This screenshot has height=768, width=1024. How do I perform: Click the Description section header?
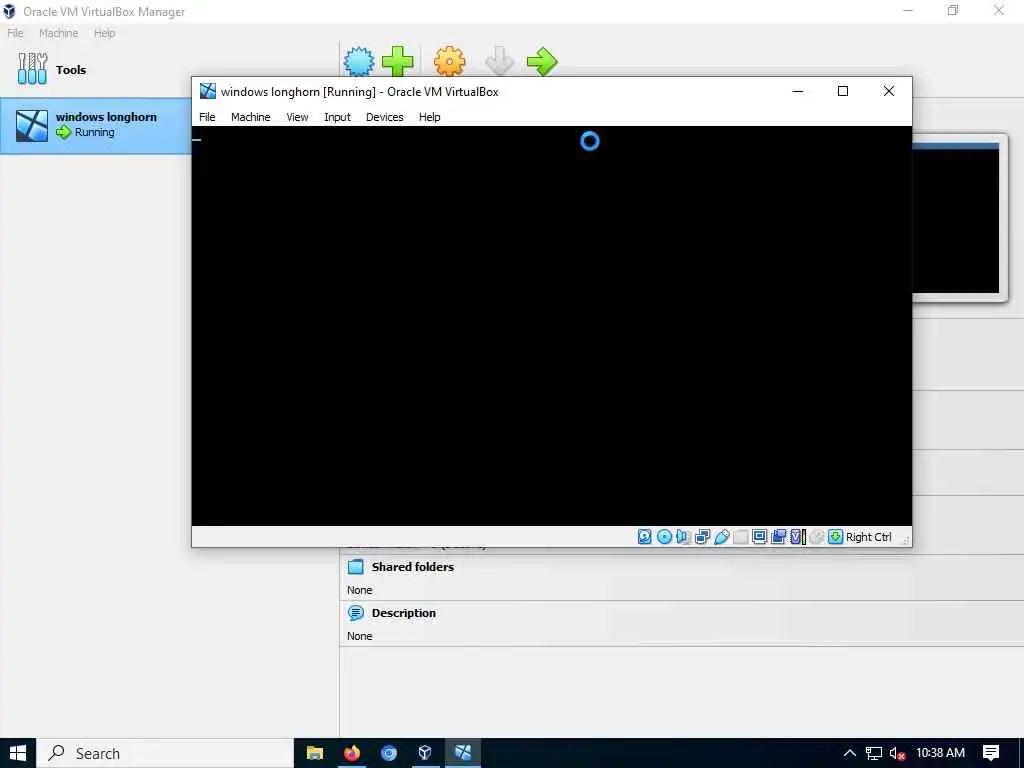404,613
